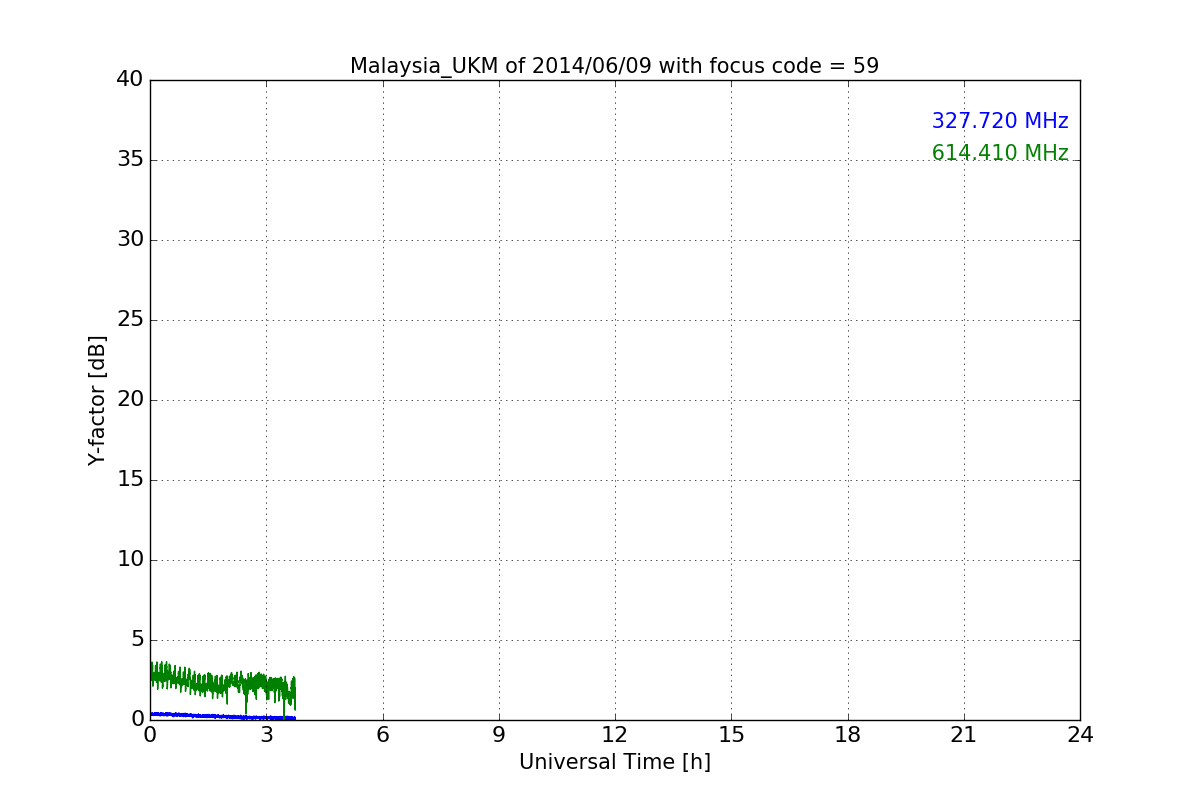Click the x-axis tick label '12'

(x=615, y=735)
